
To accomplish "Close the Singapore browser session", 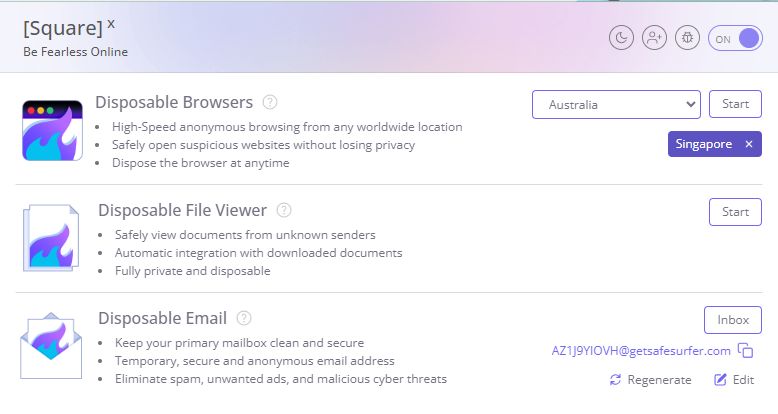I will (749, 144).
